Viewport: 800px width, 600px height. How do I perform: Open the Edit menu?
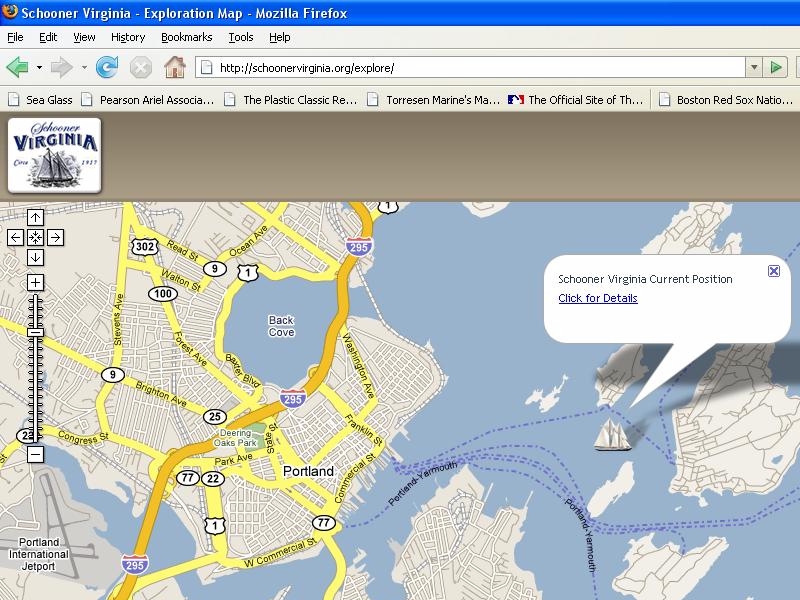48,37
